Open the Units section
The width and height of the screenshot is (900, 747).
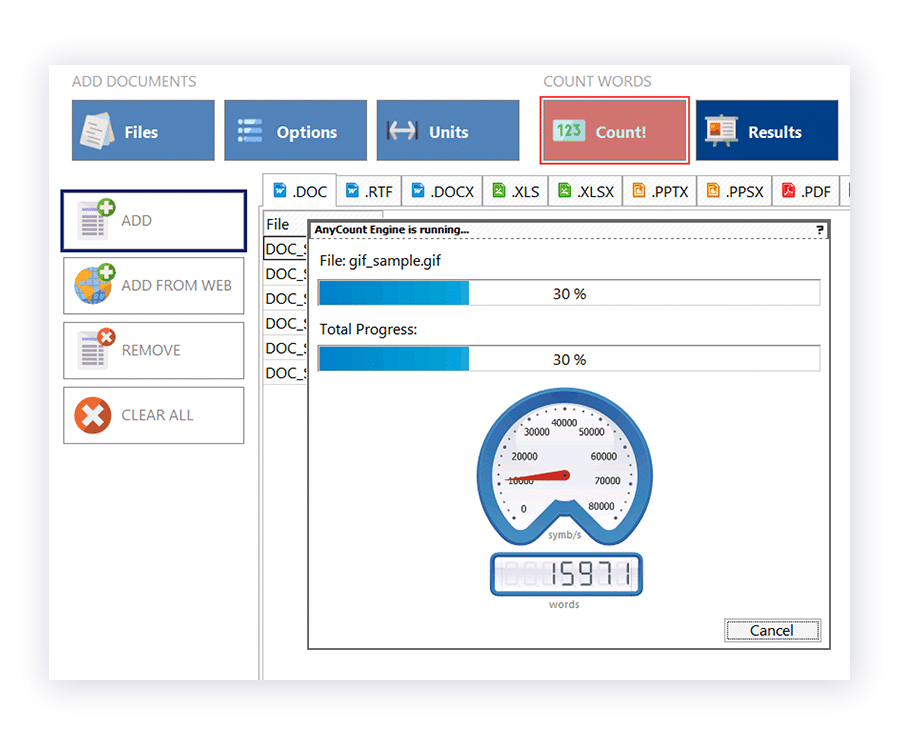(x=448, y=131)
